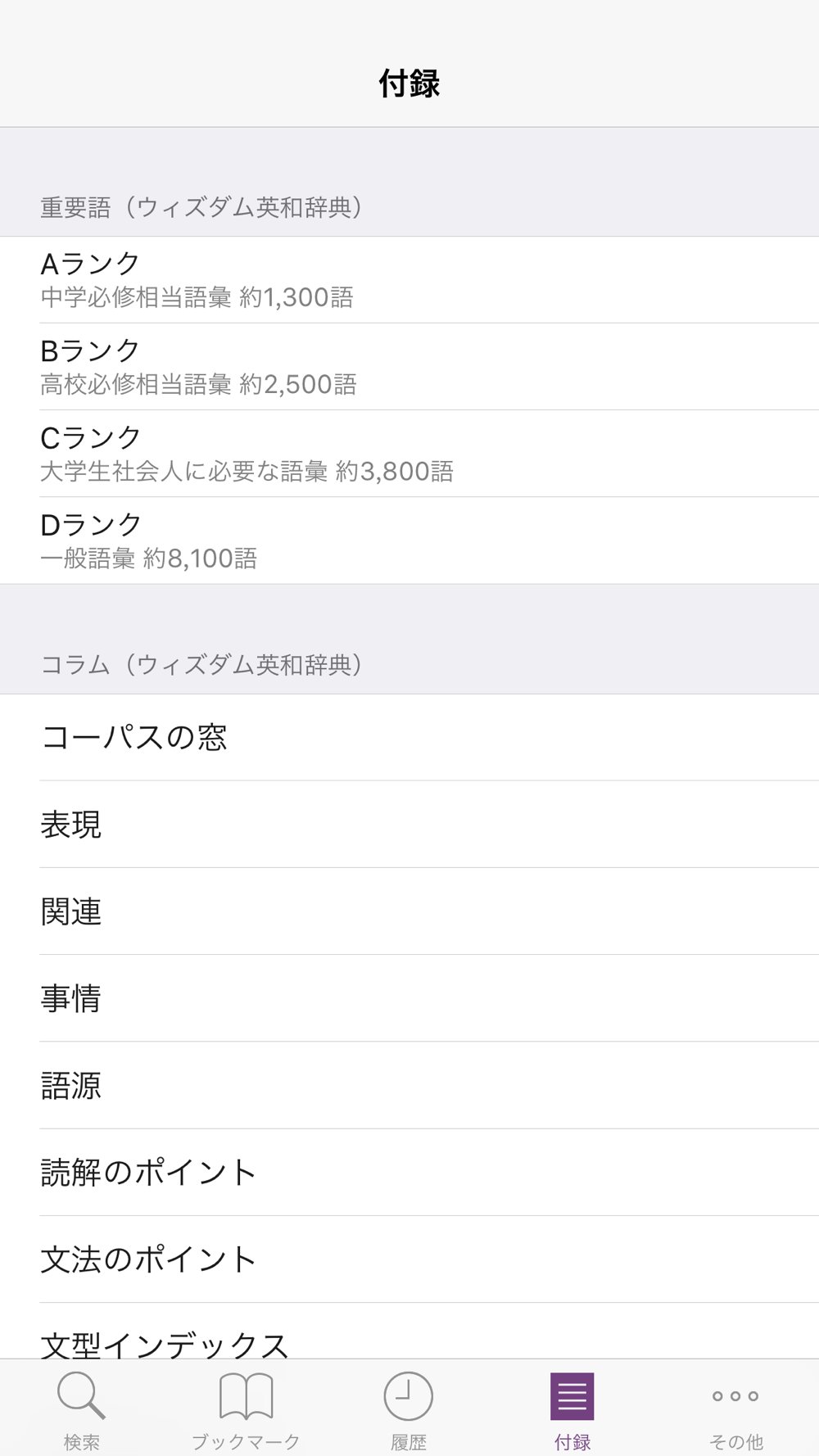
Task: Tap the three-dot more icon
Action: [x=735, y=1395]
